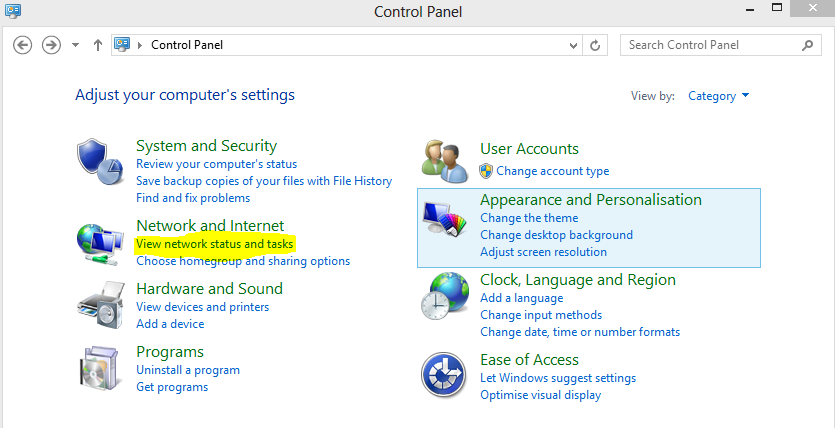Click the Appearance and Personalisation monitor icon
The width and height of the screenshot is (835, 428).
pos(445,218)
